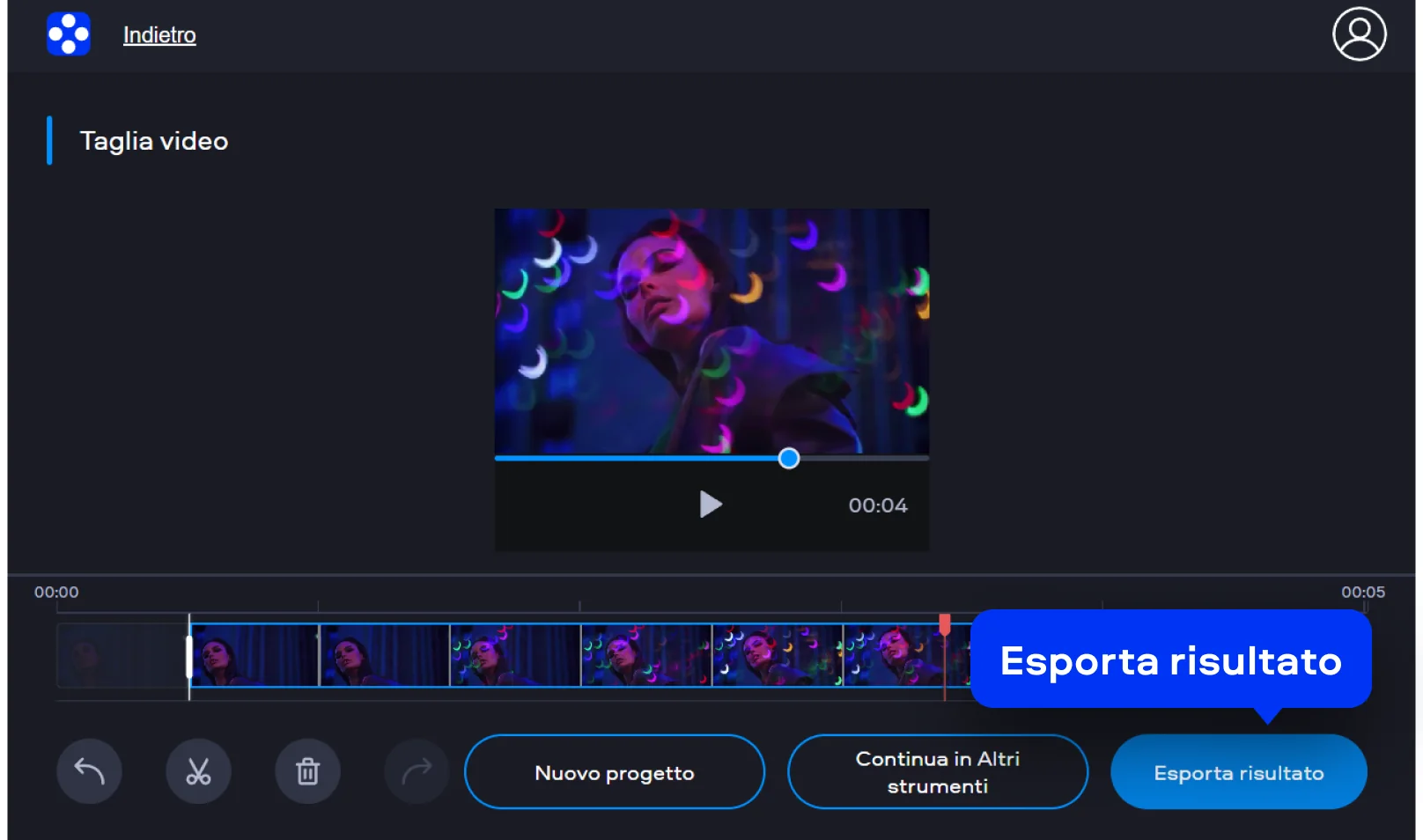Viewport: 1423px width, 840px height.
Task: Click the blue app logo icon
Action: pyautogui.click(x=69, y=34)
